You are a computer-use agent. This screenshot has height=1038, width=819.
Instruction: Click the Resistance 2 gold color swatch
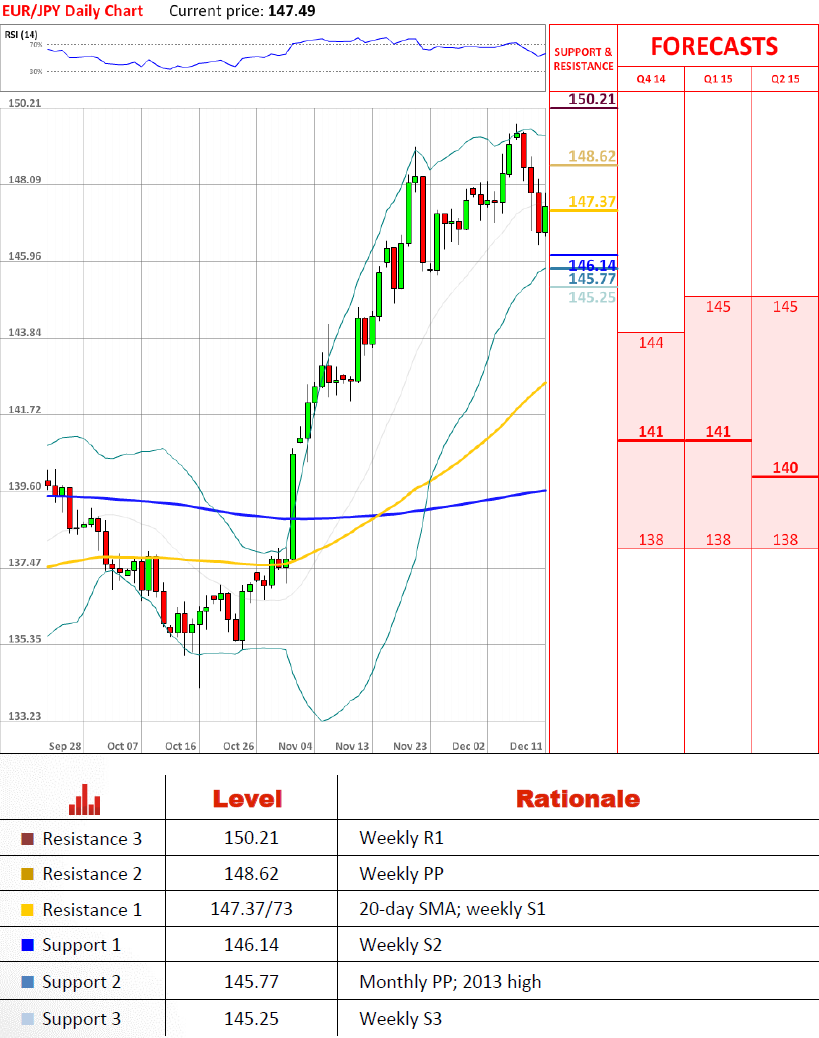(x=27, y=874)
